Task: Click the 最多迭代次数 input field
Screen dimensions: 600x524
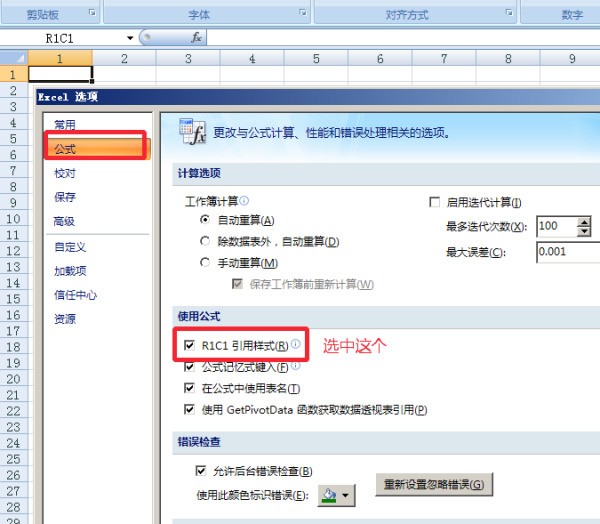Action: pyautogui.click(x=556, y=226)
